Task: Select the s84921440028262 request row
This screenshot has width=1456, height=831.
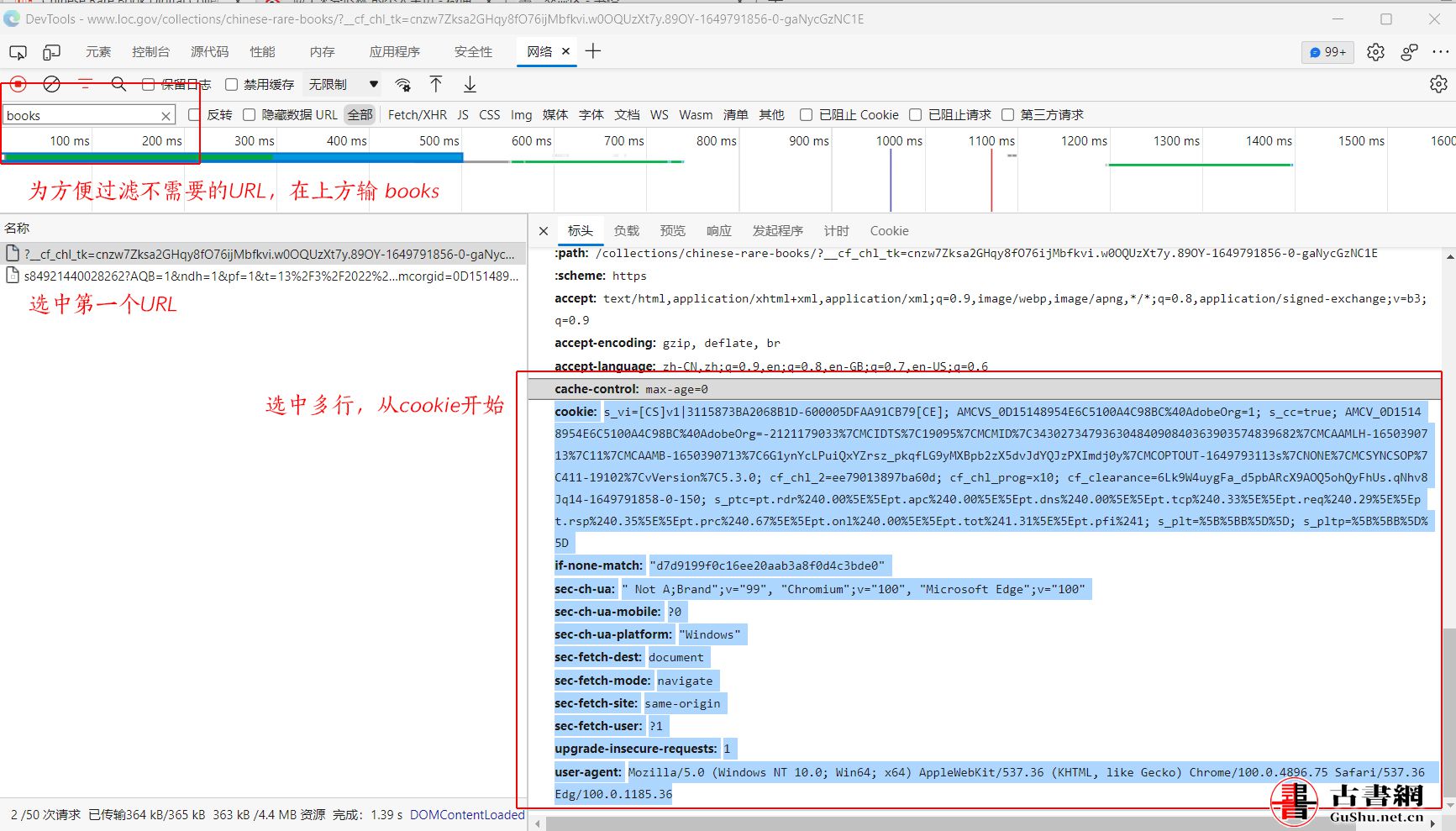Action: click(x=264, y=276)
